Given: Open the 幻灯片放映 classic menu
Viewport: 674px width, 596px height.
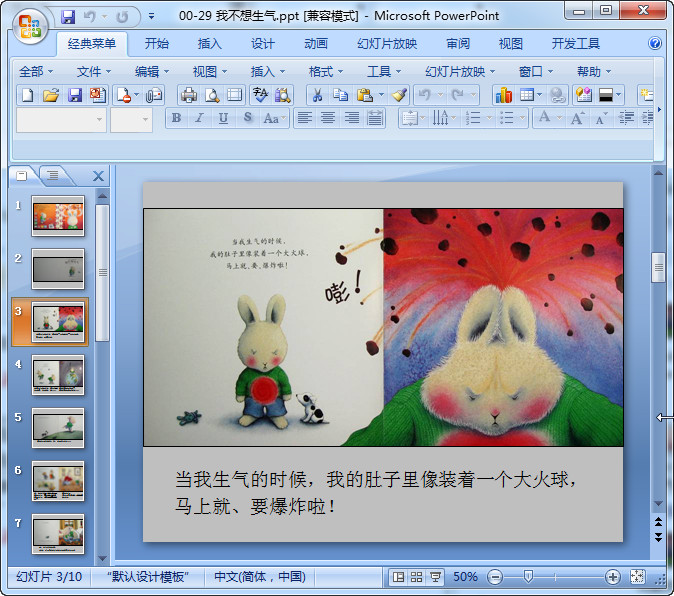Looking at the screenshot, I should [x=460, y=72].
